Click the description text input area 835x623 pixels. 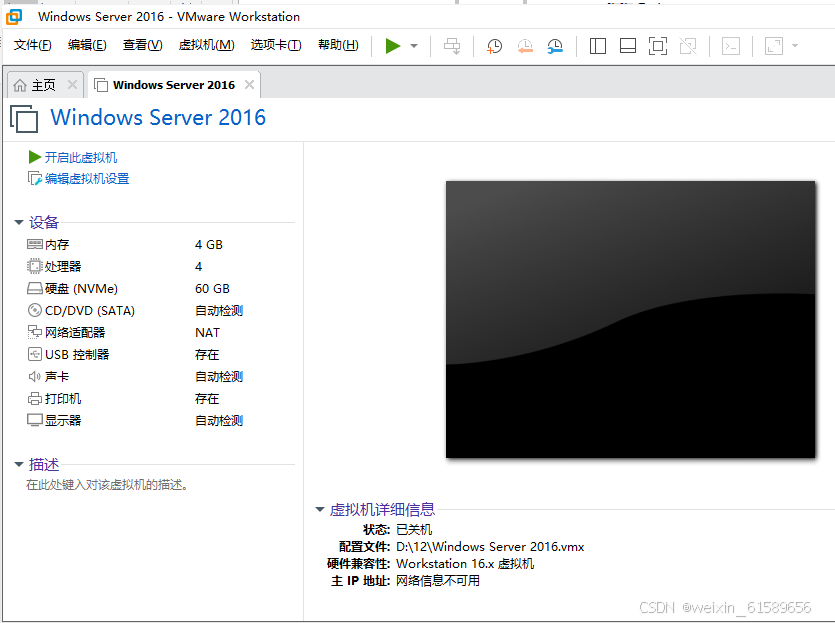[x=107, y=485]
